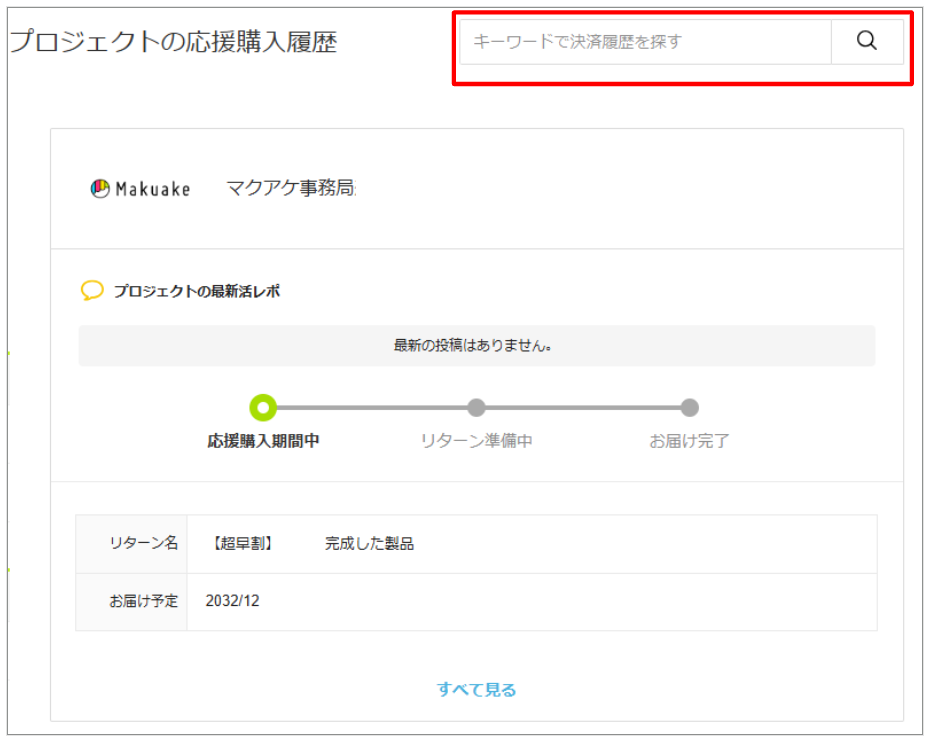Click the 【超早割】 完成した製品 return name

(312, 544)
